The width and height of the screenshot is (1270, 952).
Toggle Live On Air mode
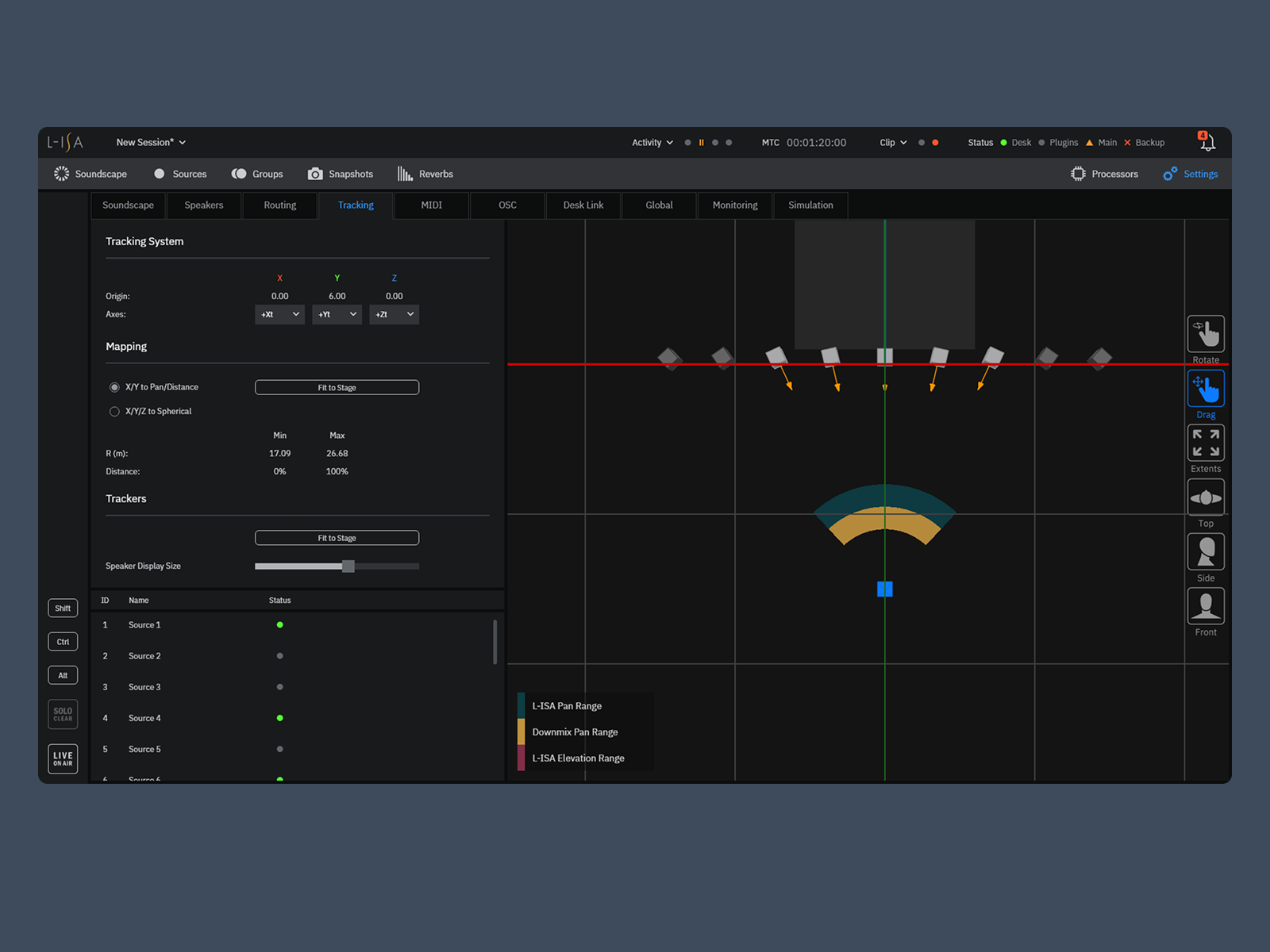coord(63,759)
